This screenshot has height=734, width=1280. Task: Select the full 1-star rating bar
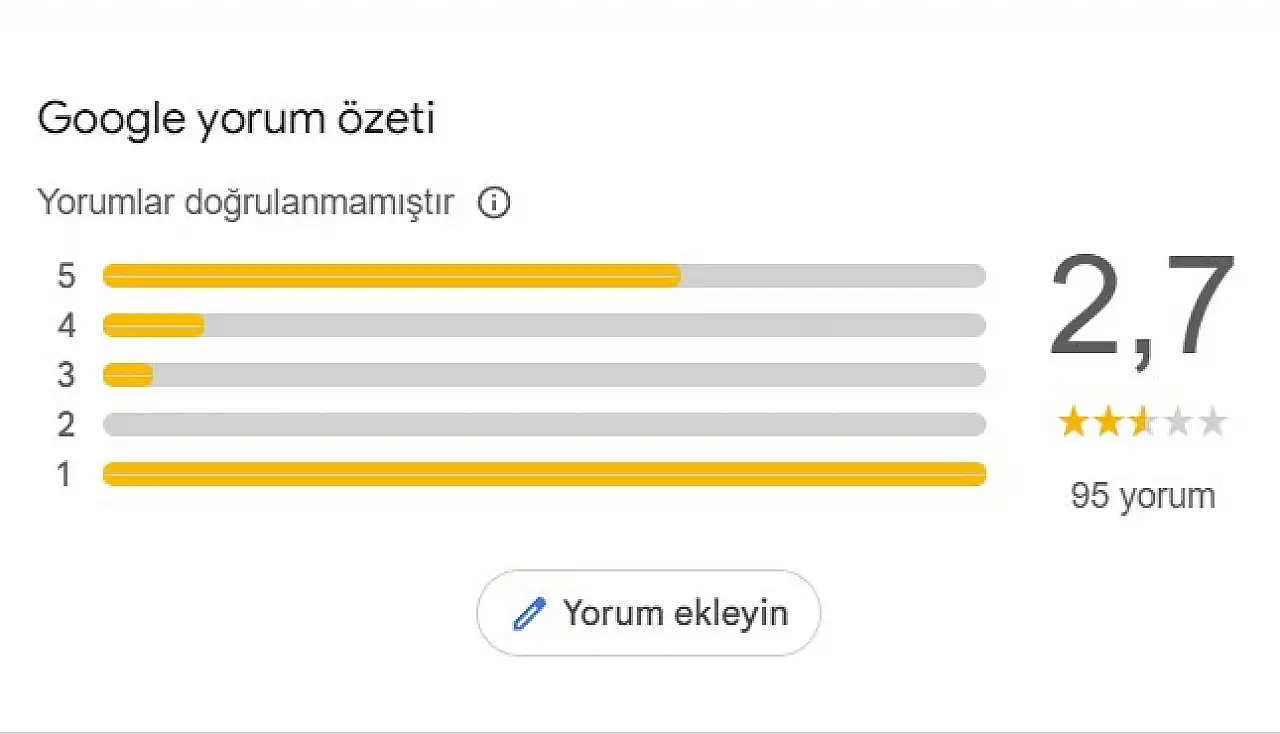(x=544, y=474)
